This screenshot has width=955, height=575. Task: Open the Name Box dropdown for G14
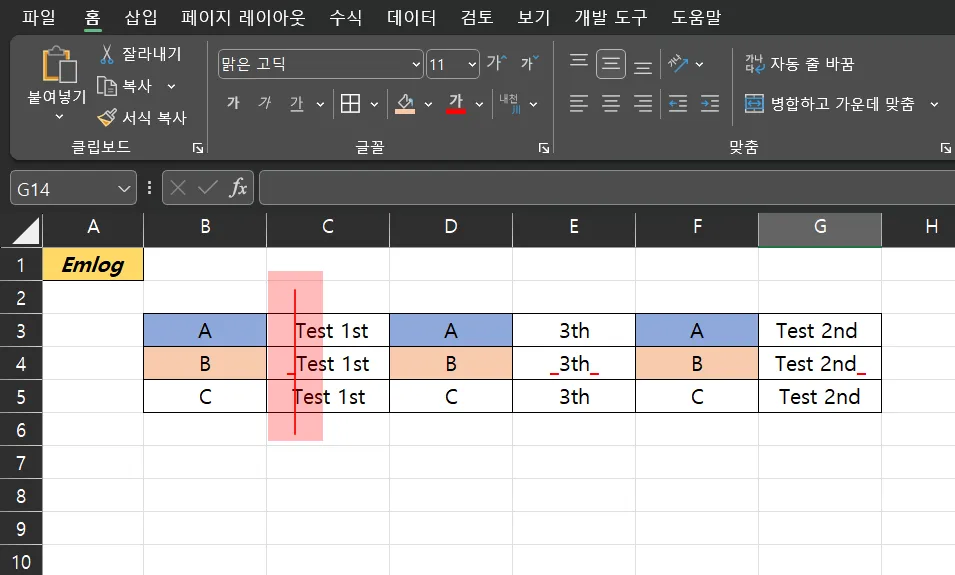(x=124, y=189)
